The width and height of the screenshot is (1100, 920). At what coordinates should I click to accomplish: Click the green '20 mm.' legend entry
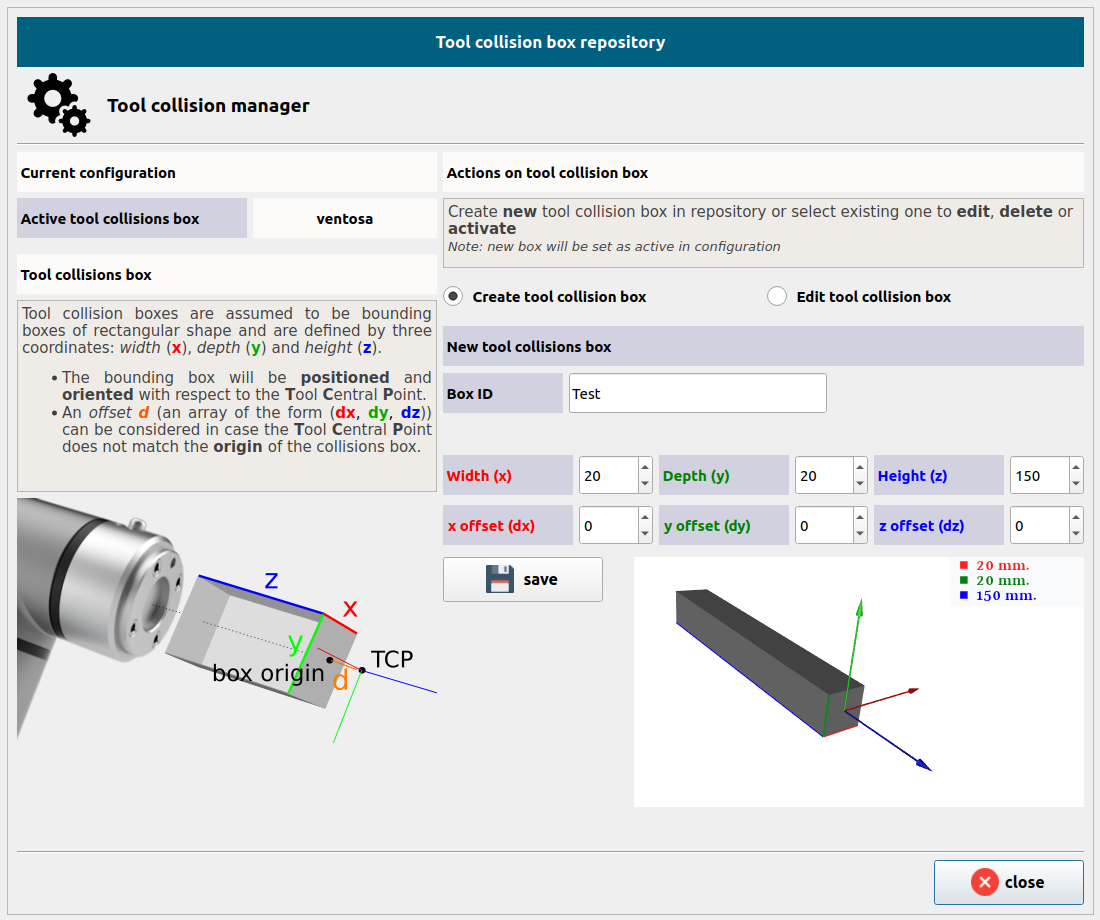click(995, 580)
